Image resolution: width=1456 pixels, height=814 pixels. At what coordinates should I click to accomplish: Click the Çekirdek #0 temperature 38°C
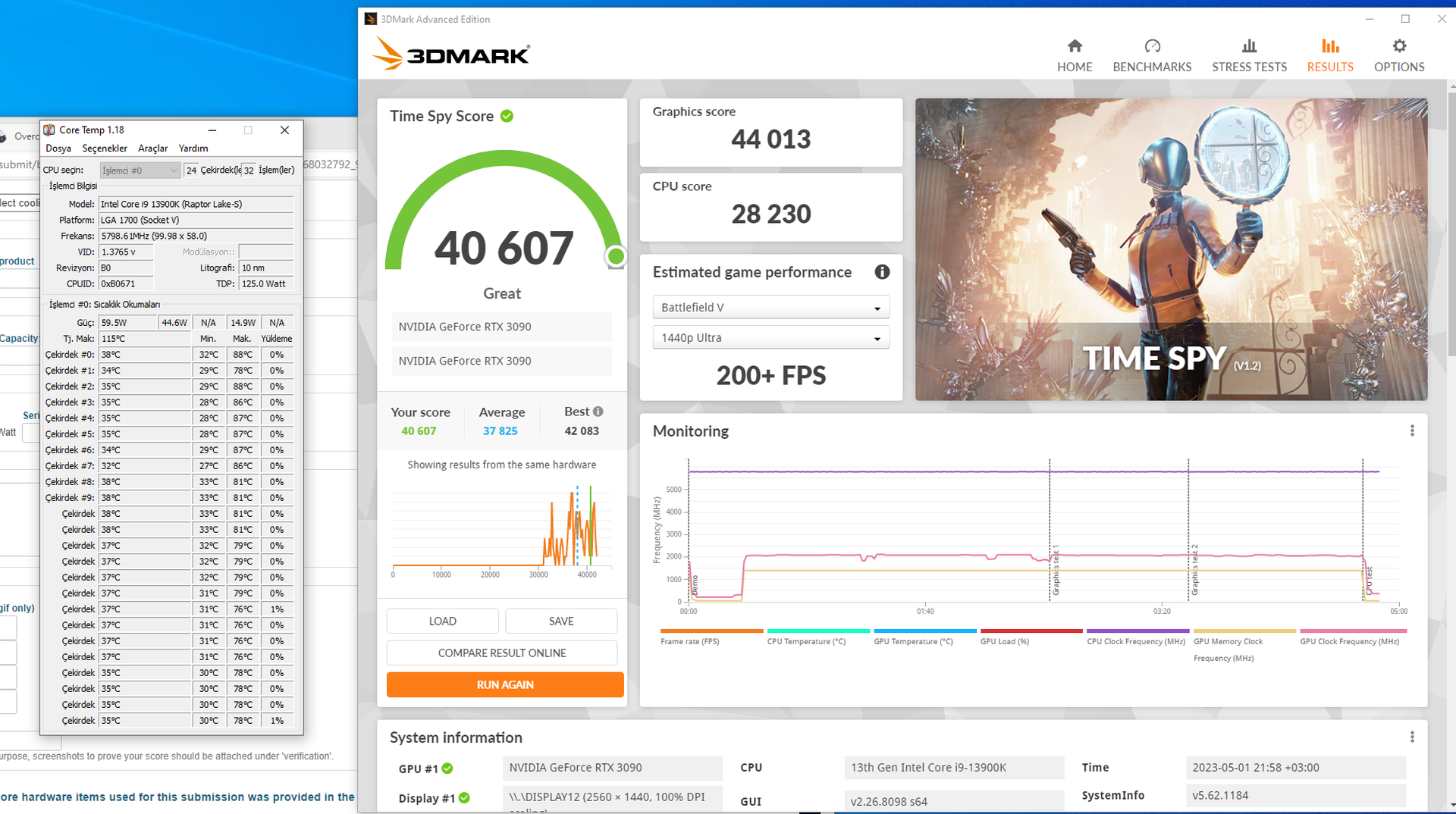[145, 355]
